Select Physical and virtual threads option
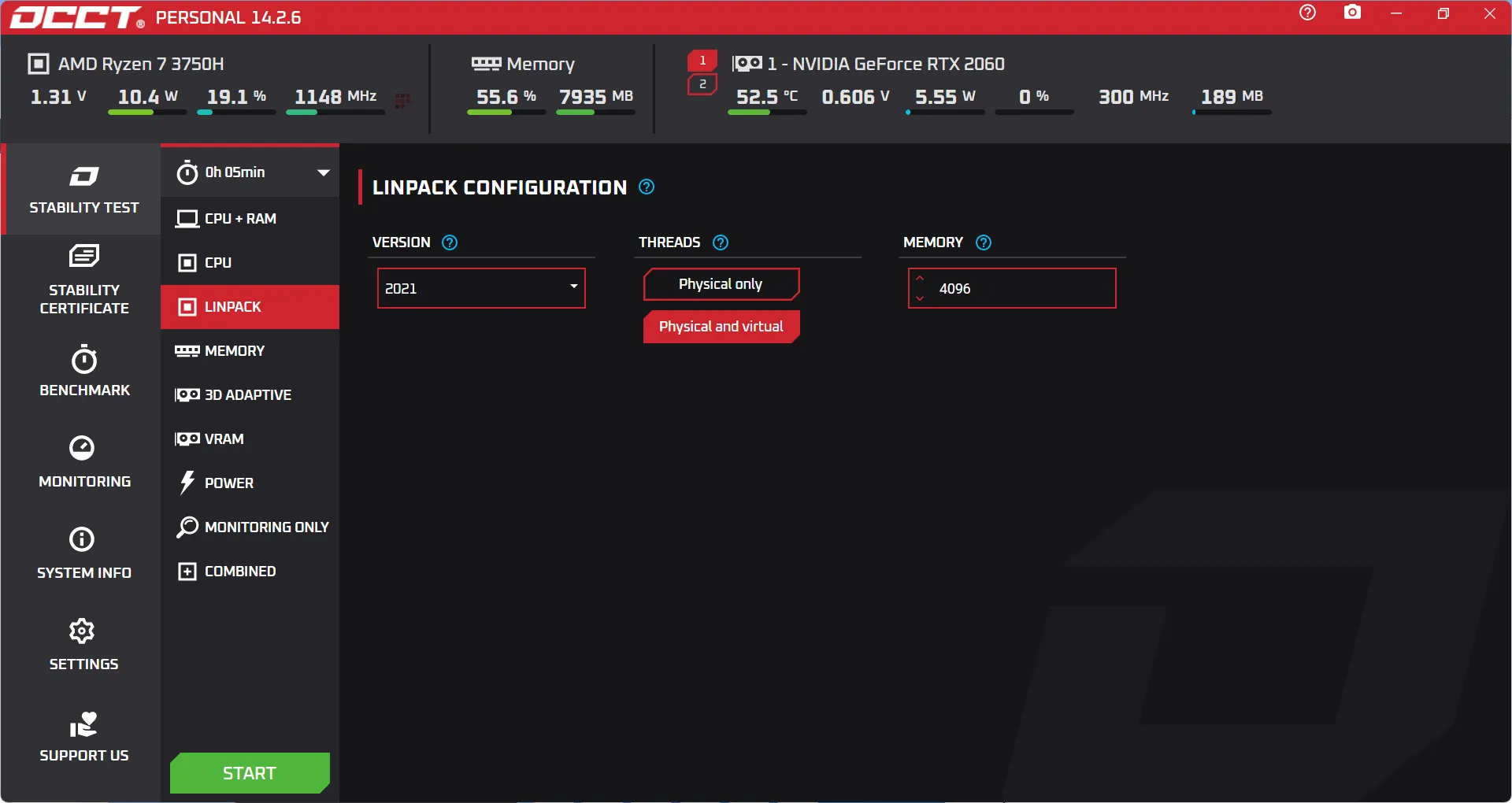The height and width of the screenshot is (803, 1512). 721,327
